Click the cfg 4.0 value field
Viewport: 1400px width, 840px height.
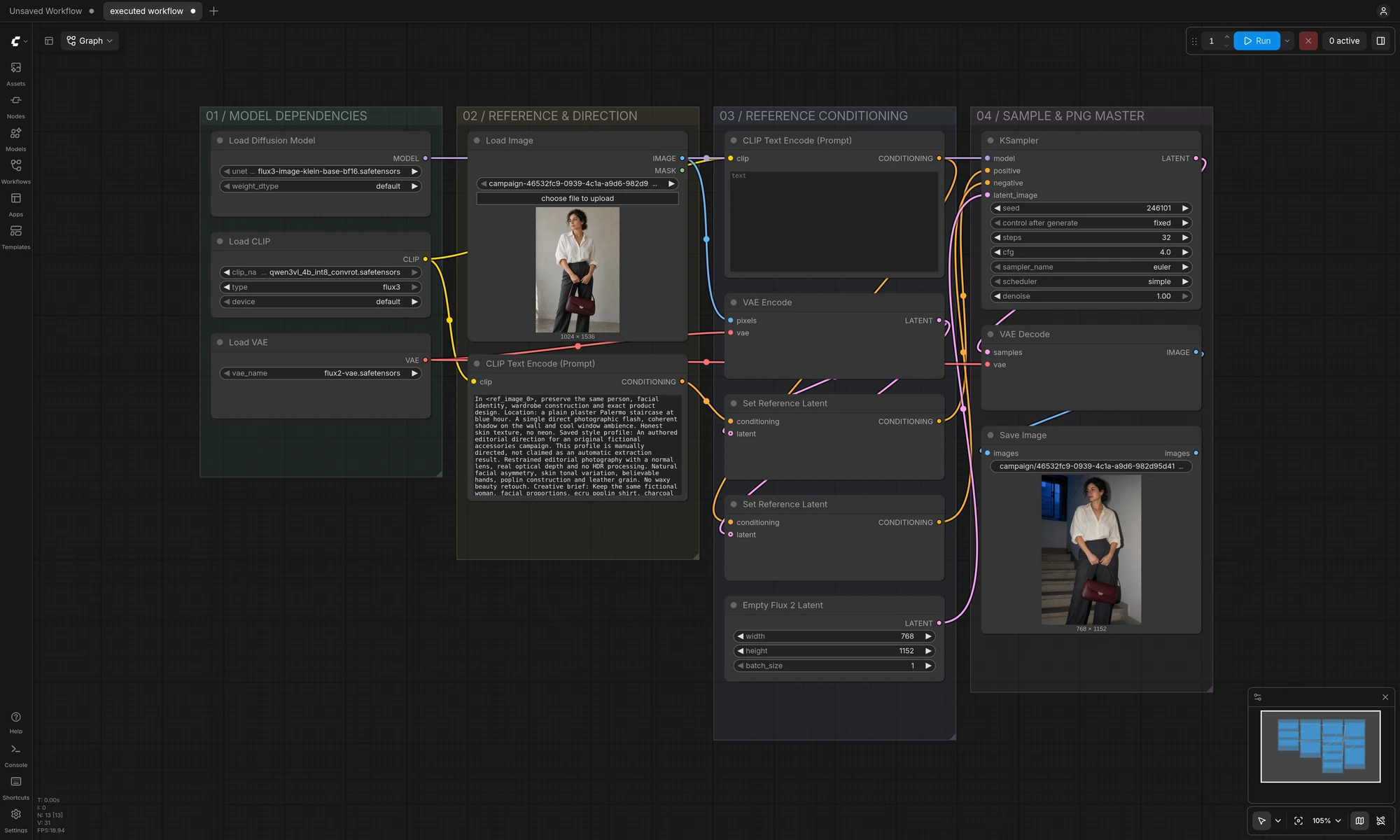[x=1091, y=252]
